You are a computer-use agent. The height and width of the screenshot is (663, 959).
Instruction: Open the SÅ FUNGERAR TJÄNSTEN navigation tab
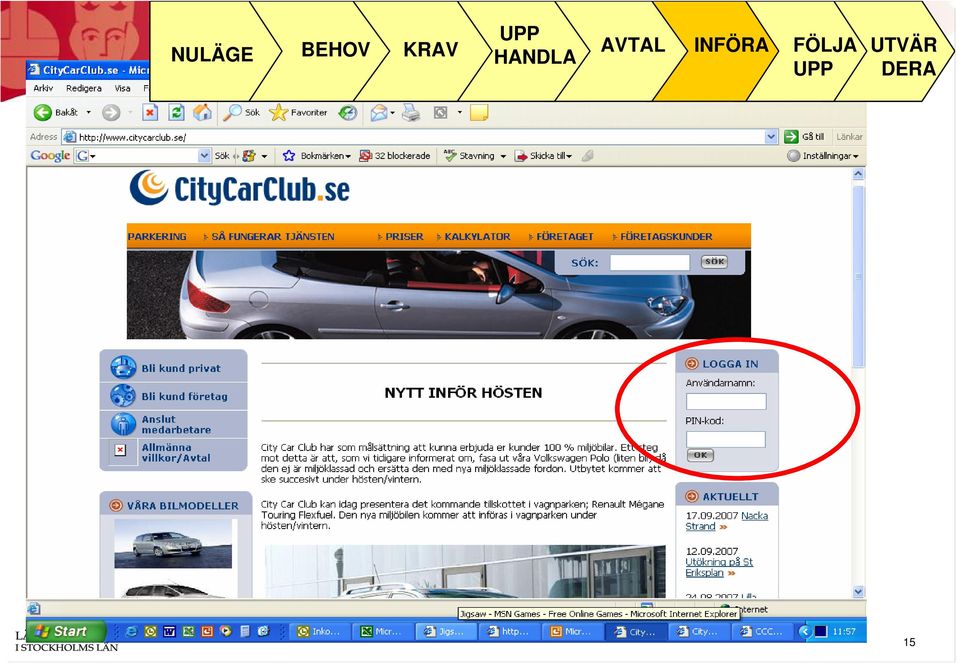click(273, 237)
